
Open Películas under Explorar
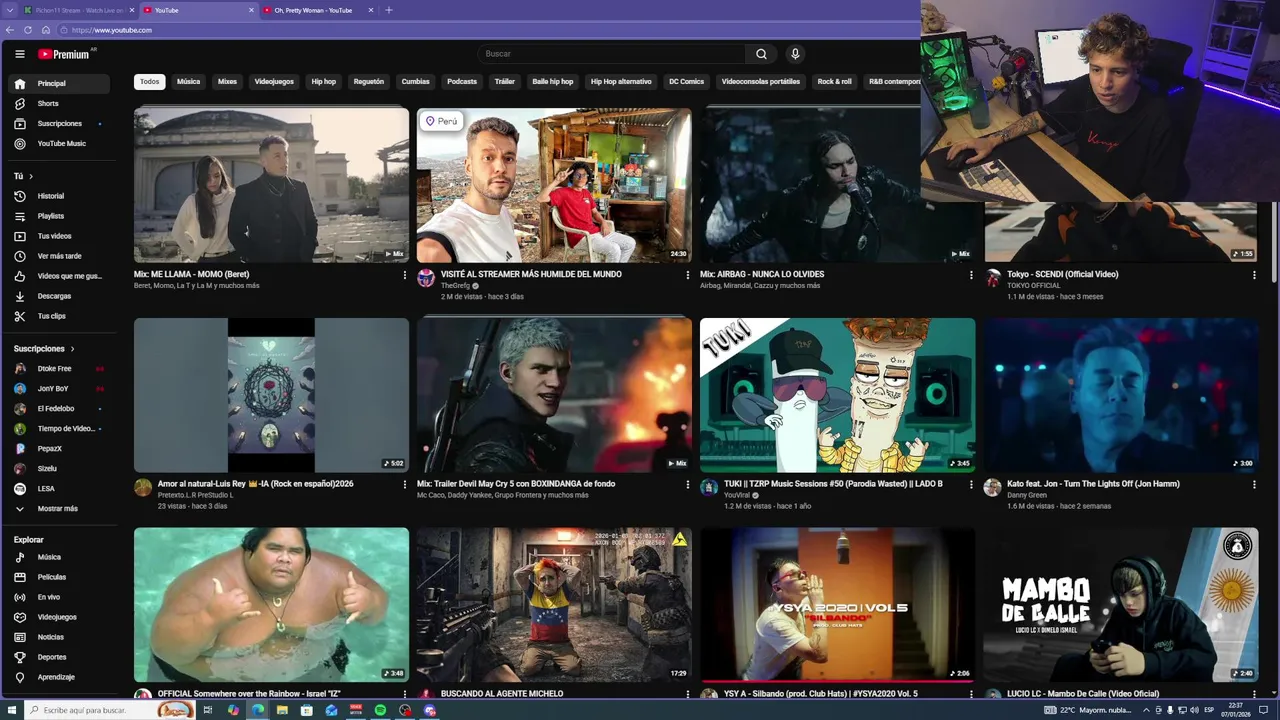(x=60, y=577)
